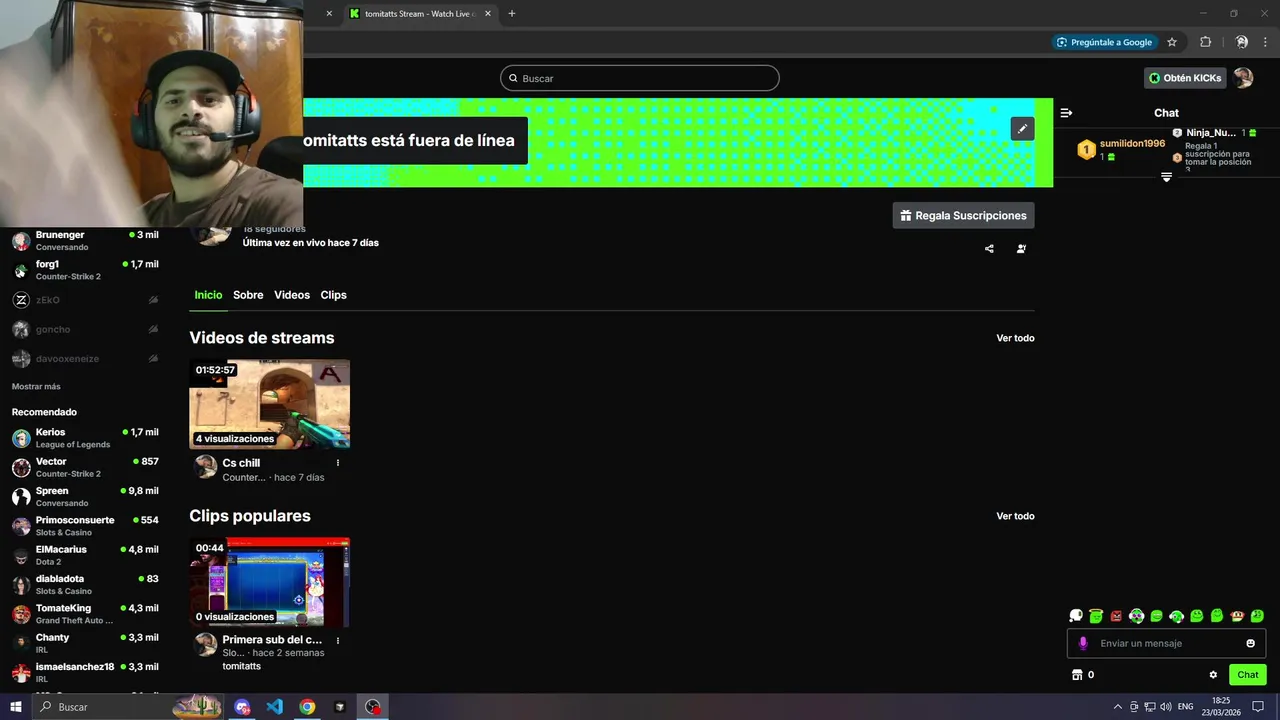
Task: Click the green Chat send button
Action: 1247,675
